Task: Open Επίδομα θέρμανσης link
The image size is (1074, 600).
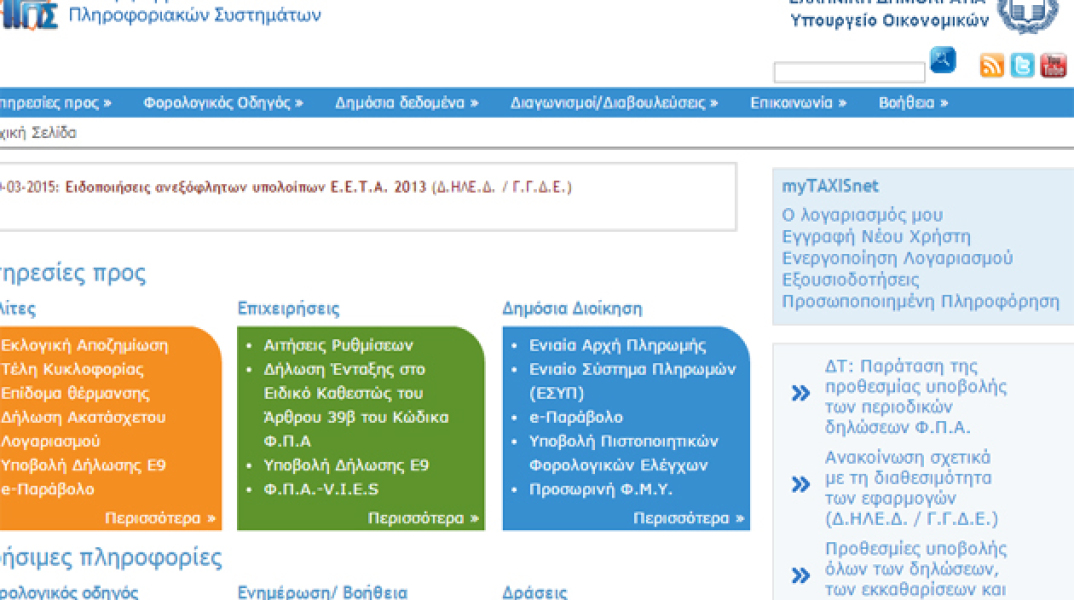Action: (75, 393)
